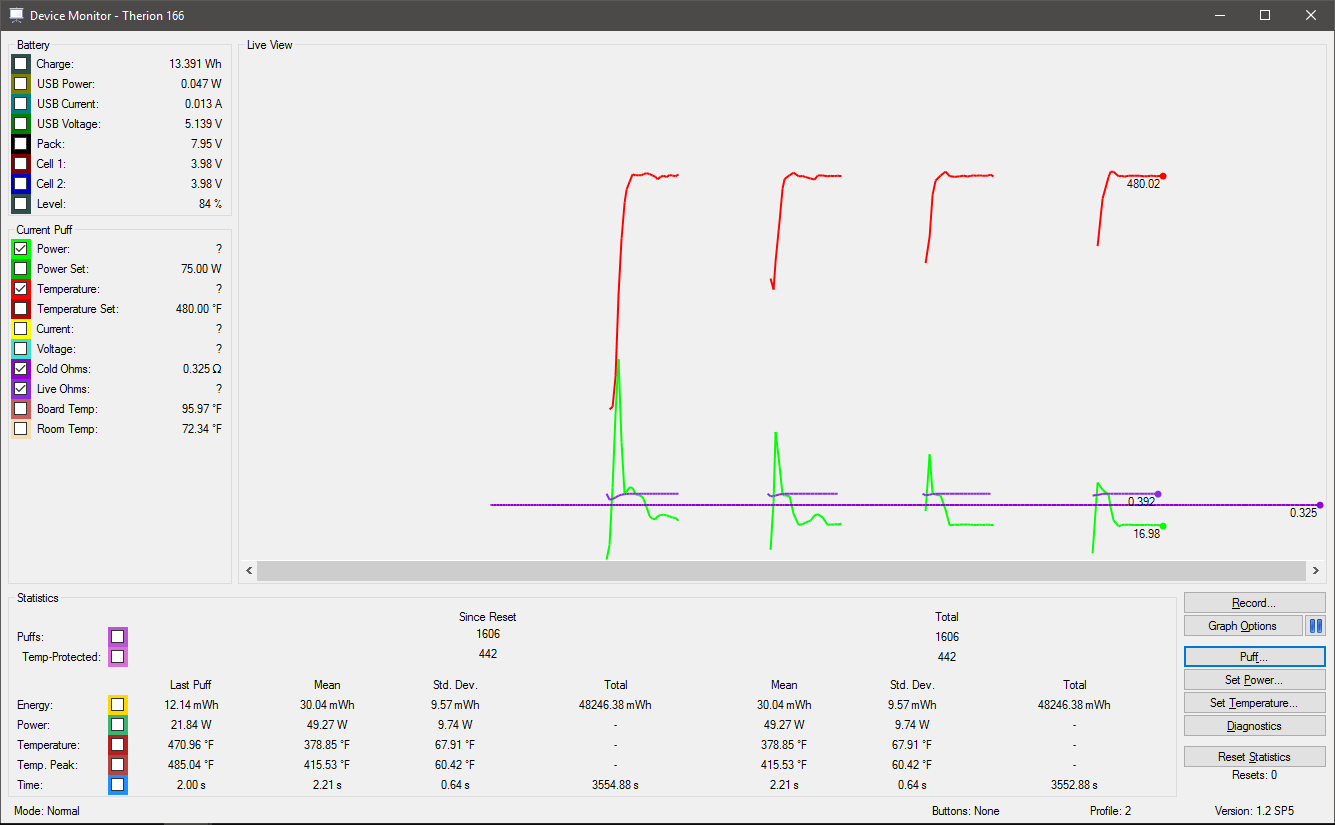This screenshot has height=825, width=1335.
Task: Open the Set Temperature dialog
Action: [1254, 703]
